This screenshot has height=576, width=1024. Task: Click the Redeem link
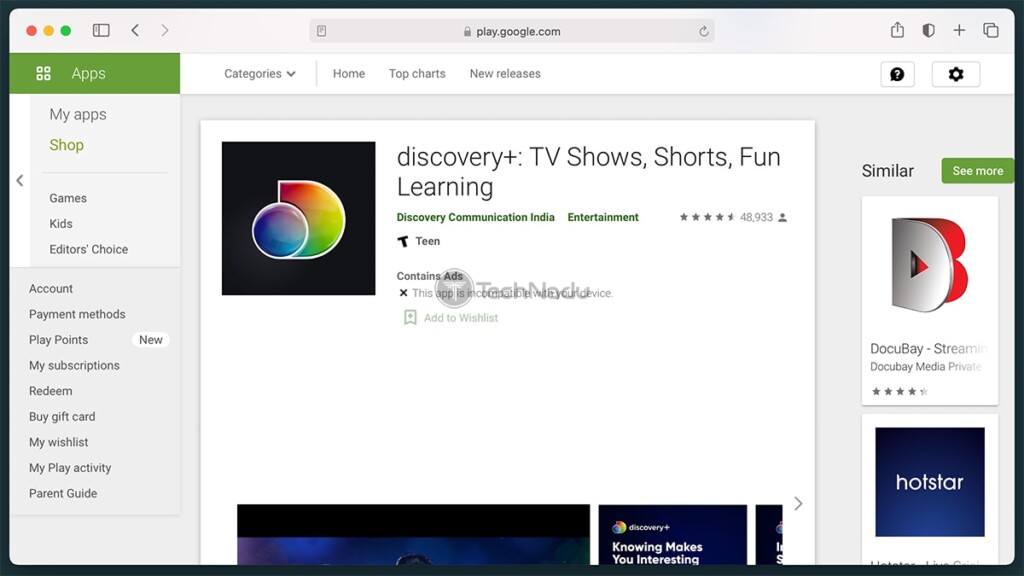click(50, 391)
